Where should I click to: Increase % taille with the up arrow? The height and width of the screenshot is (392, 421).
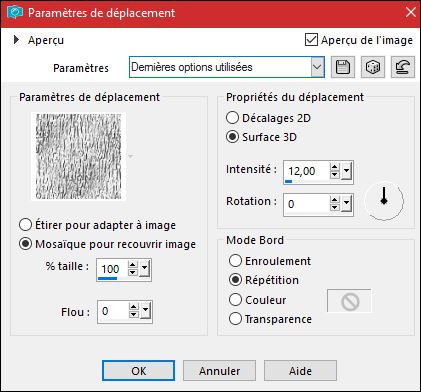(133, 265)
